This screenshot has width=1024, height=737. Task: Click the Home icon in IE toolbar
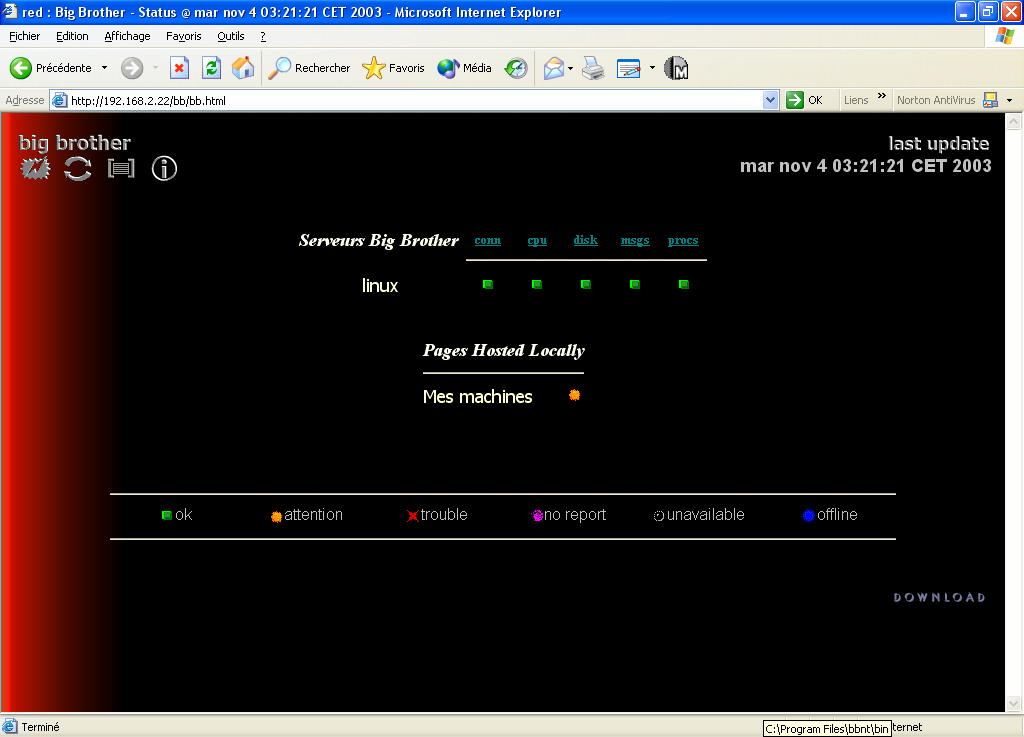243,68
